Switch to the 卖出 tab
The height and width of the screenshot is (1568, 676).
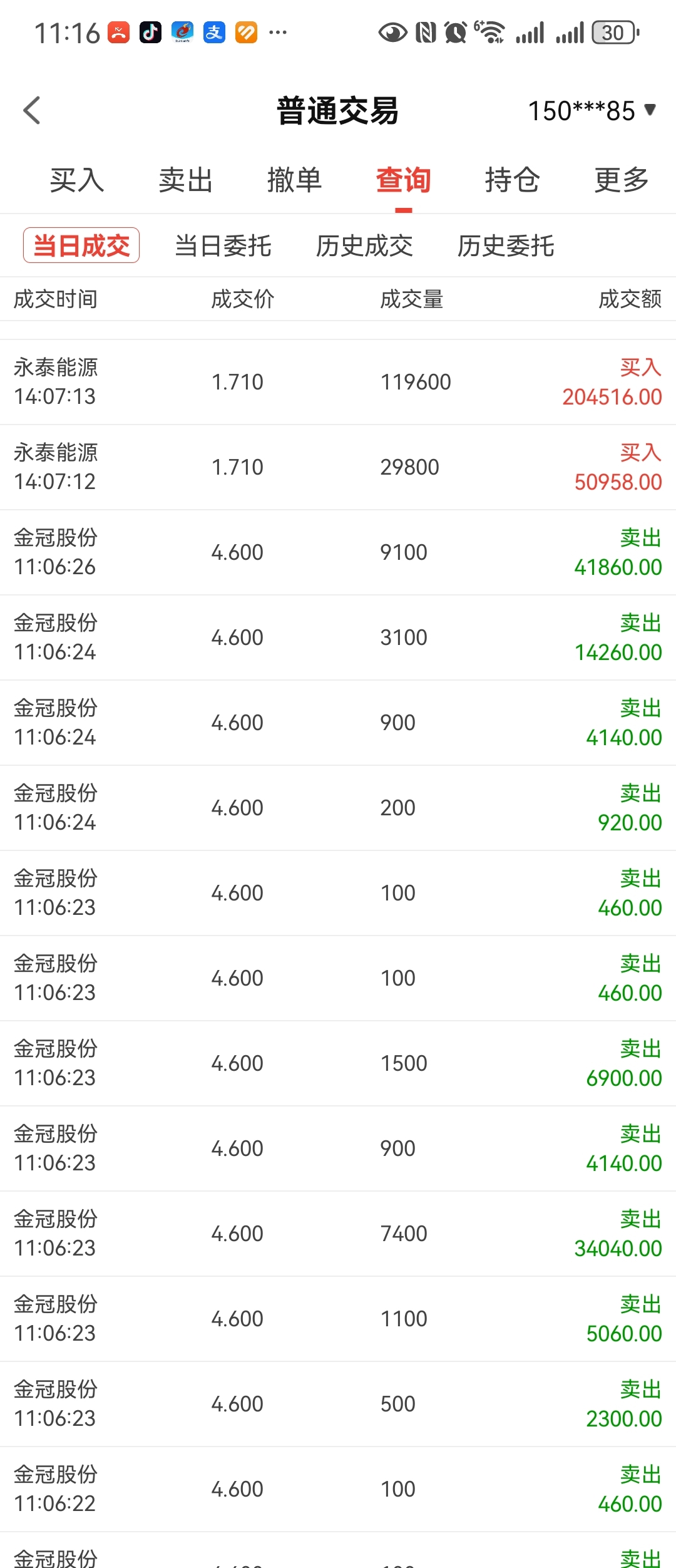(x=186, y=180)
